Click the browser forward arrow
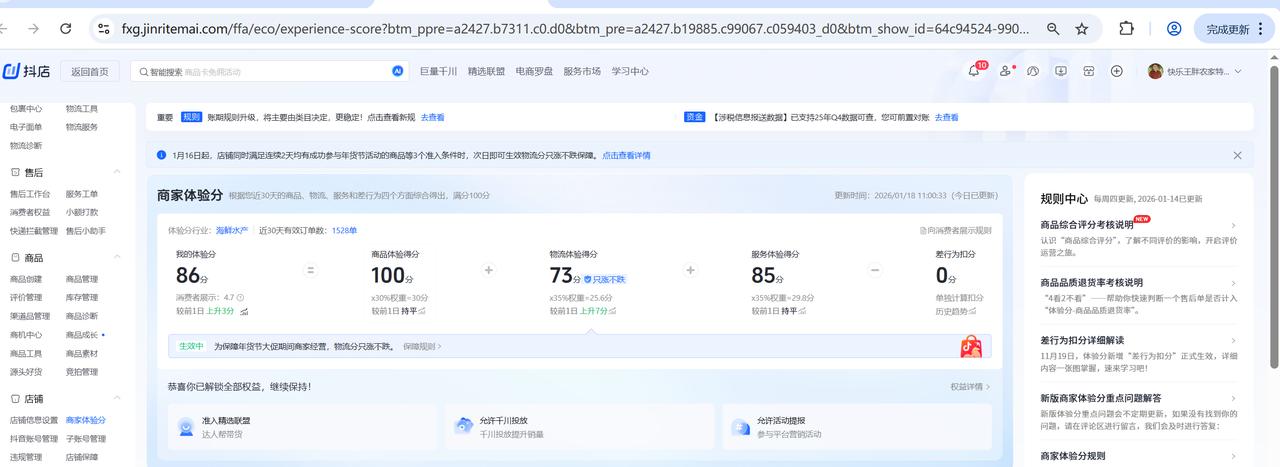 click(x=34, y=29)
